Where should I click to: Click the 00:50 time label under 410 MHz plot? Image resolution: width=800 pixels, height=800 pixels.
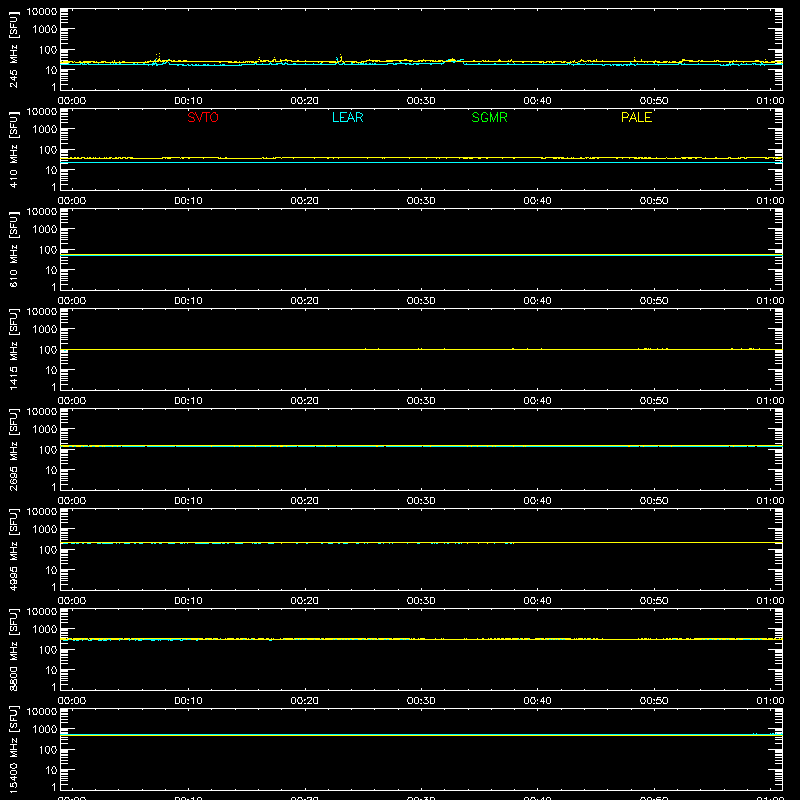(x=654, y=201)
